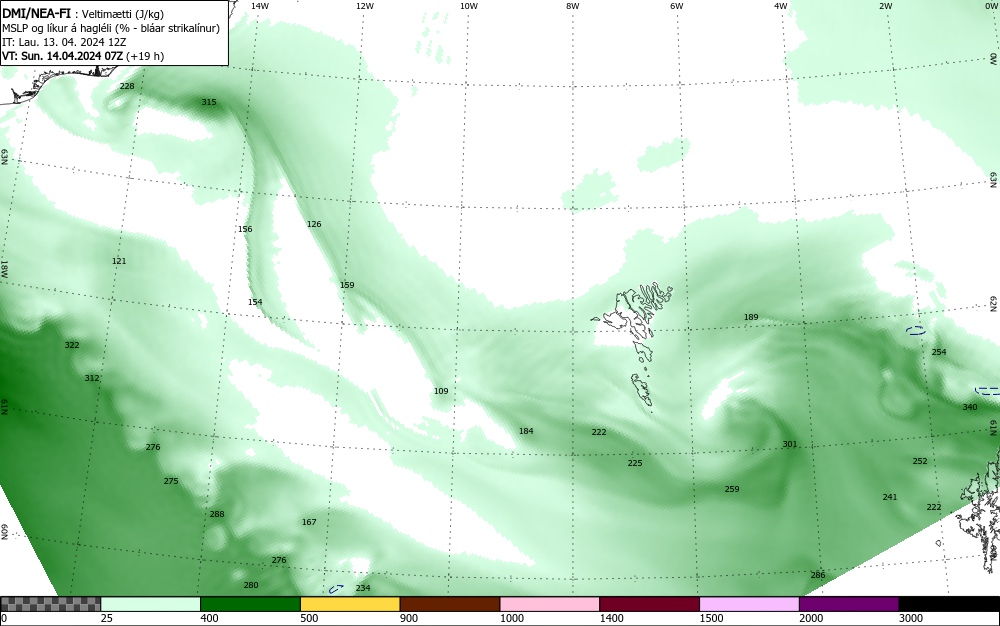Click the dark green 400-500 legend swatch
This screenshot has width=1000, height=626.
point(250,604)
